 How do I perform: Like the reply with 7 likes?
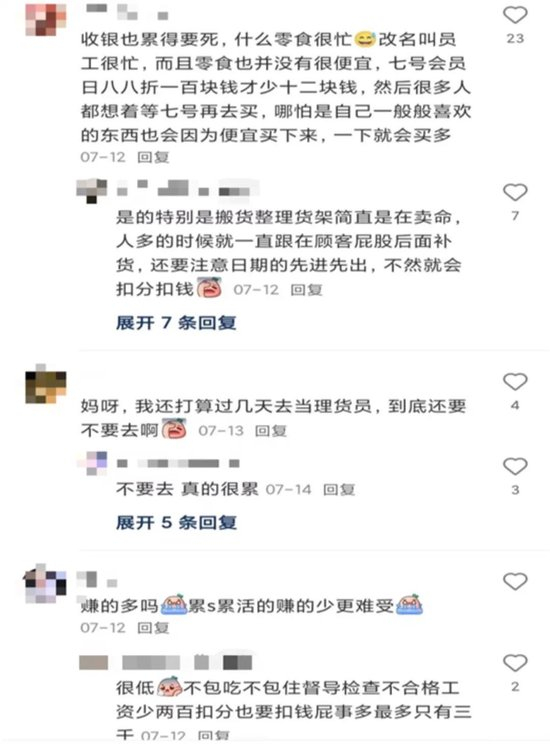pyautogui.click(x=515, y=192)
